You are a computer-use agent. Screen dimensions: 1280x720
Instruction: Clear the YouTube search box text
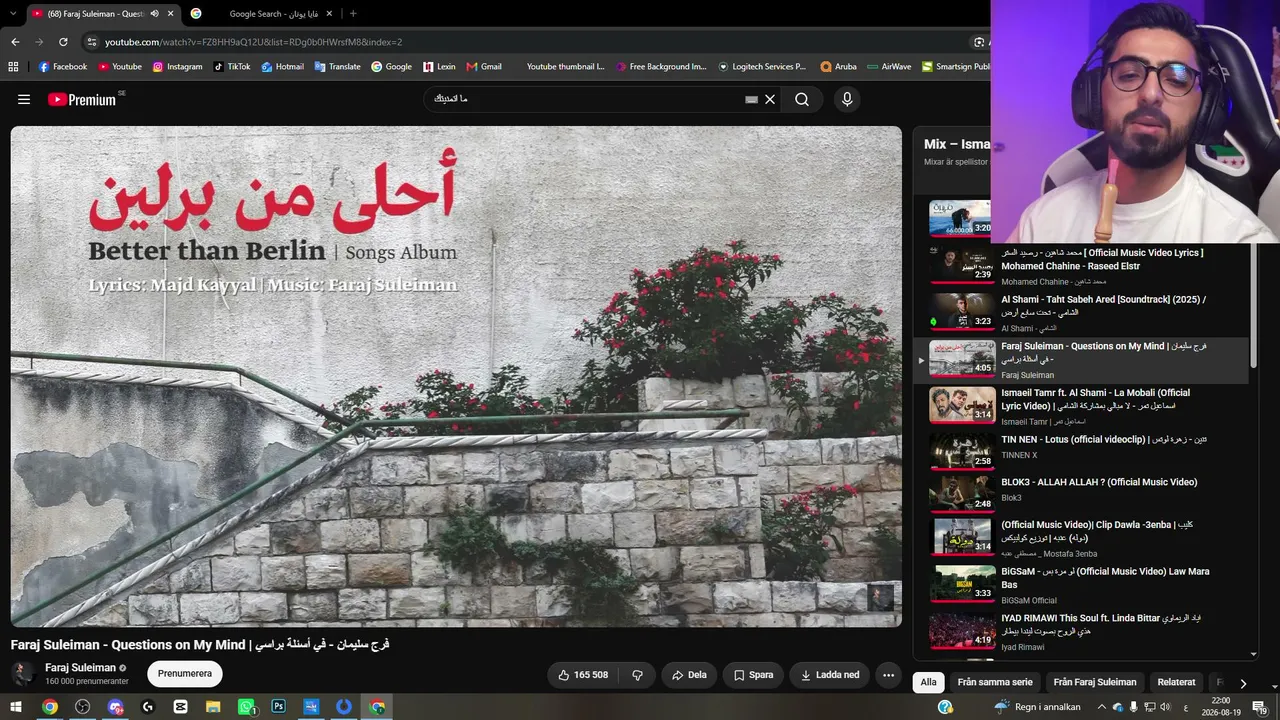[770, 99]
